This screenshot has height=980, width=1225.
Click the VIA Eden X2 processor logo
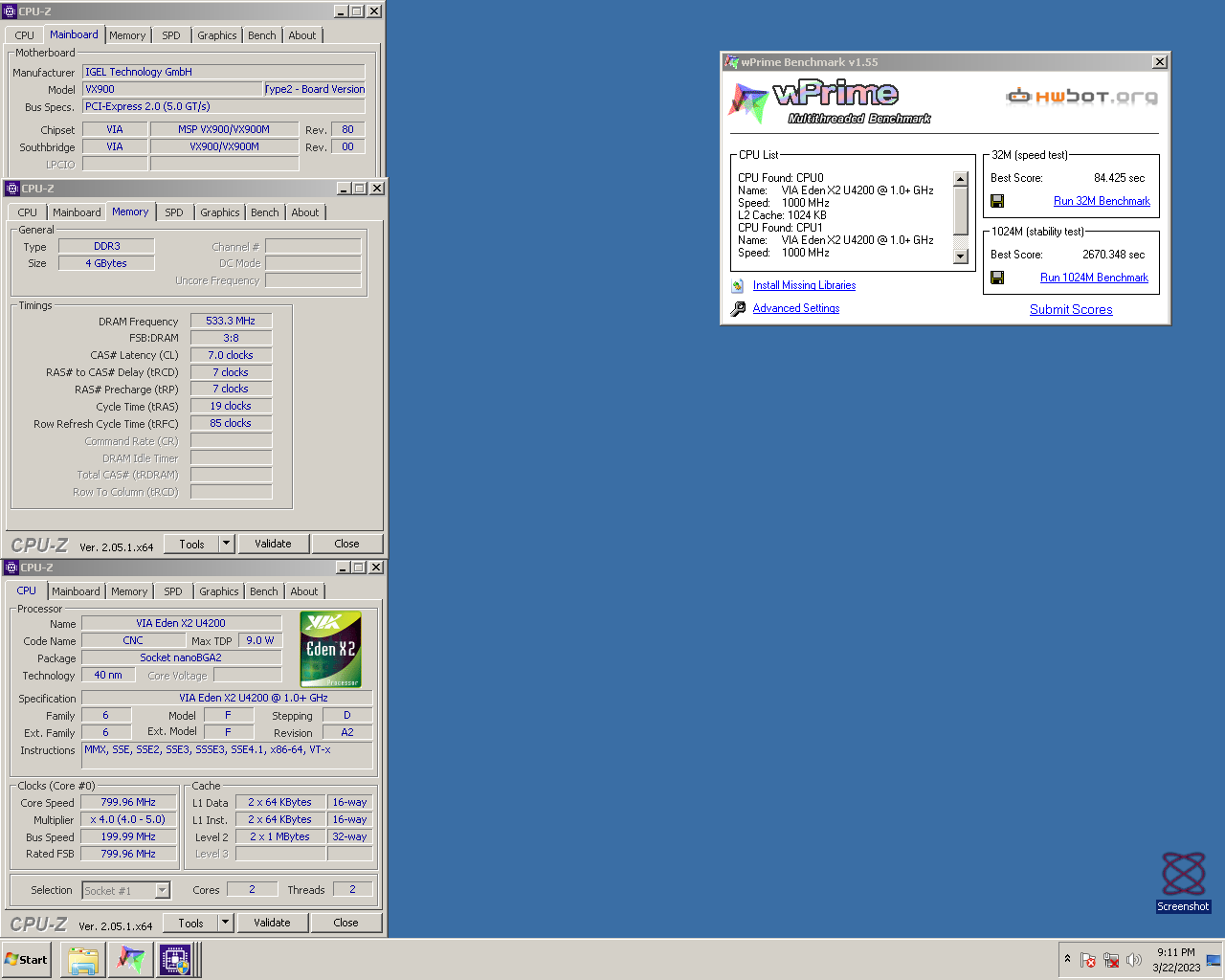click(x=330, y=649)
